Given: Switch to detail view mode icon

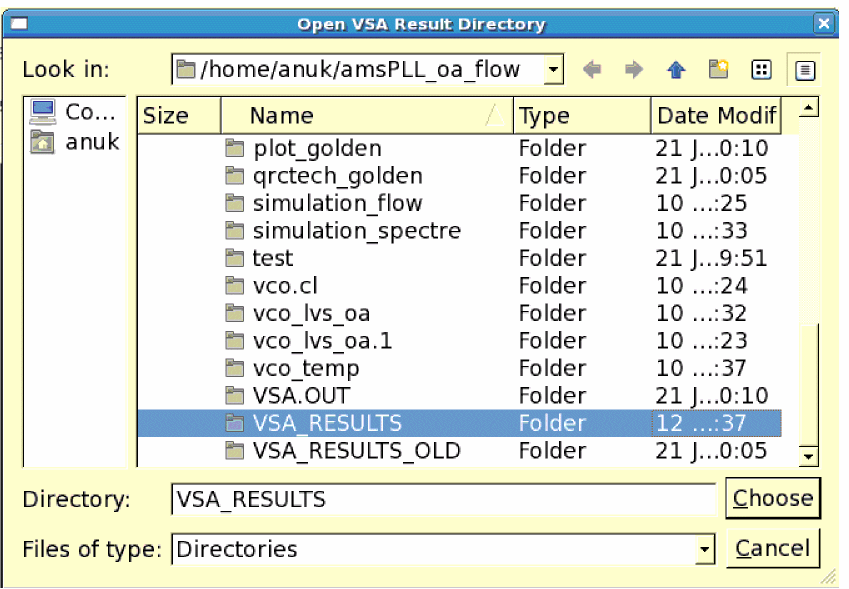Looking at the screenshot, I should (803, 69).
